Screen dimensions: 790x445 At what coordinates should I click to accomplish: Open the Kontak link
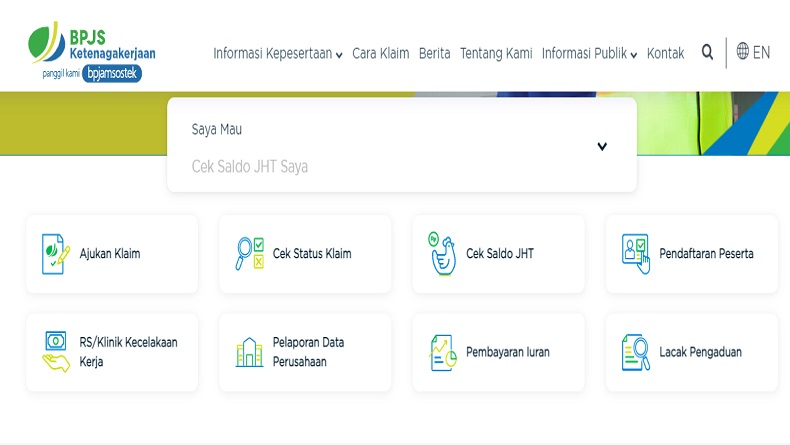coord(665,54)
